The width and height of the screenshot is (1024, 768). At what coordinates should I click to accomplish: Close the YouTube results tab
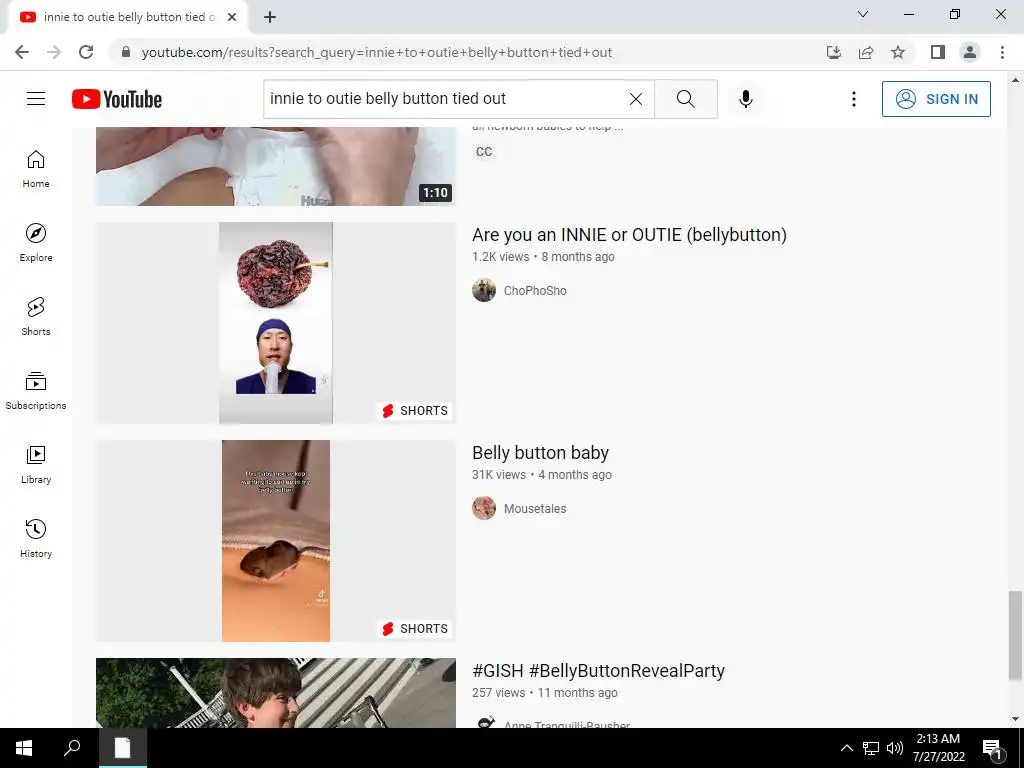232,17
